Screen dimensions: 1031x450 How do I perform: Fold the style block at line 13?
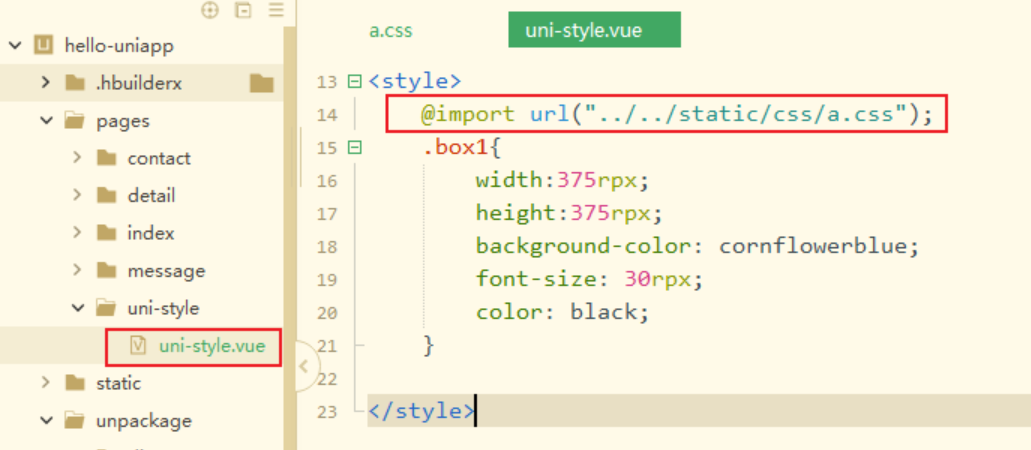pyautogui.click(x=354, y=82)
